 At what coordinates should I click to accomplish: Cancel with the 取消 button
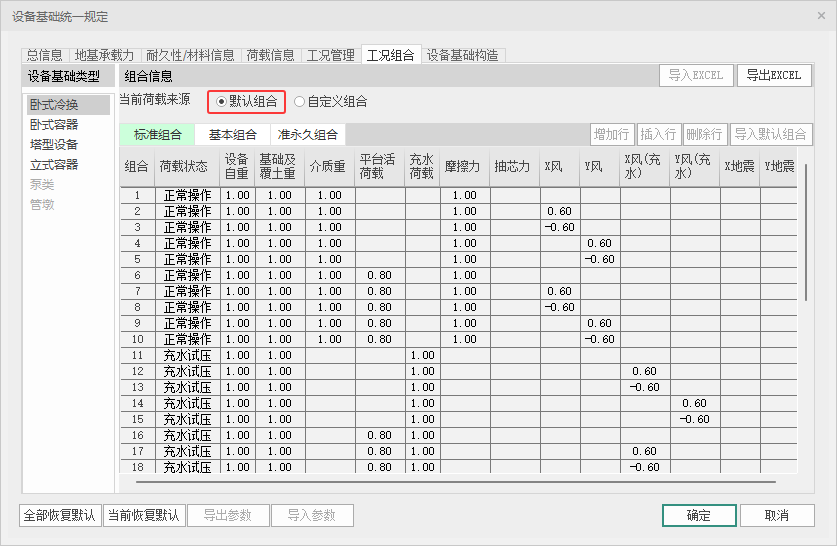(x=777, y=515)
